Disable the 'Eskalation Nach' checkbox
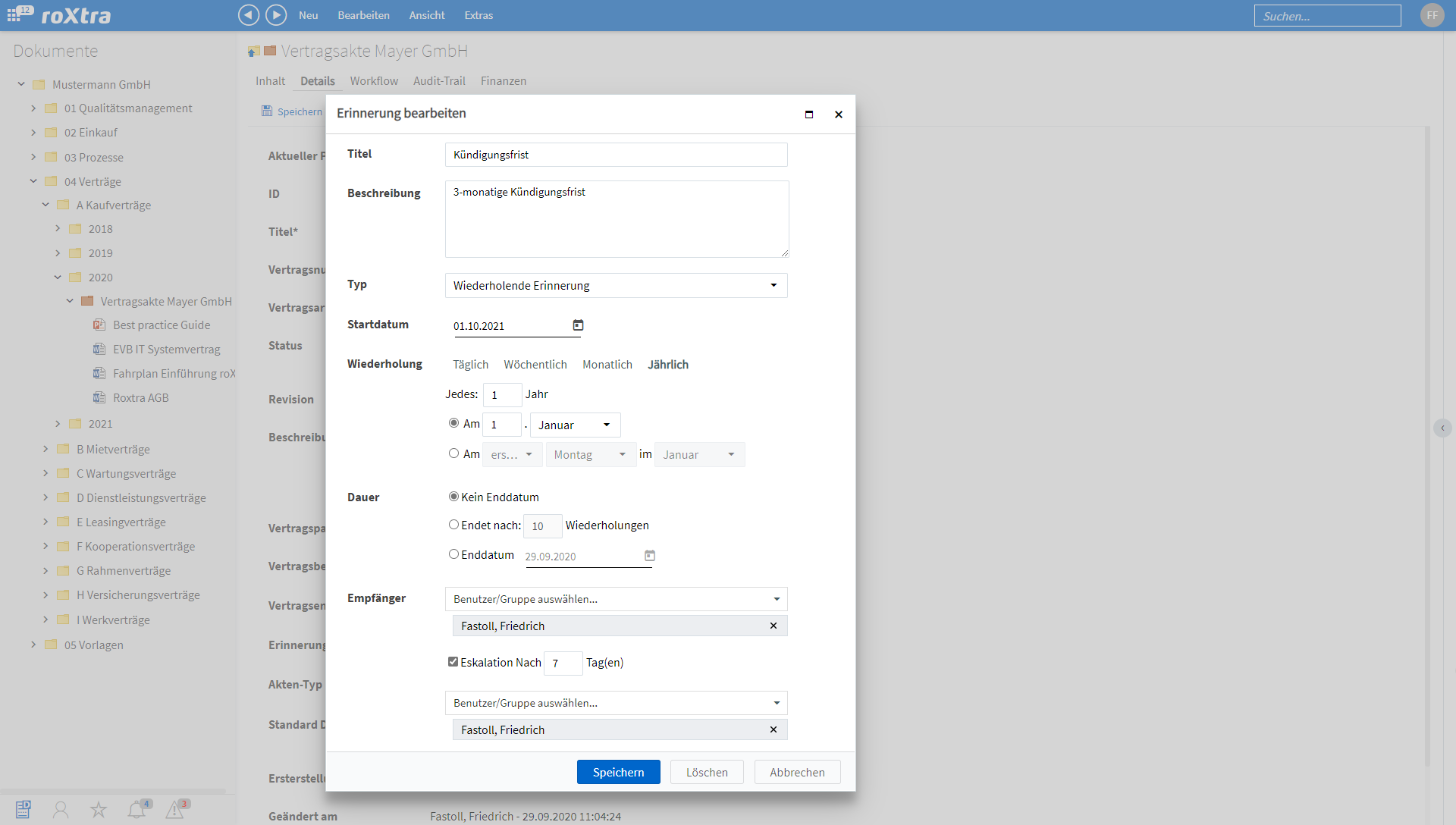Screen dimensions: 1456x825 452,661
